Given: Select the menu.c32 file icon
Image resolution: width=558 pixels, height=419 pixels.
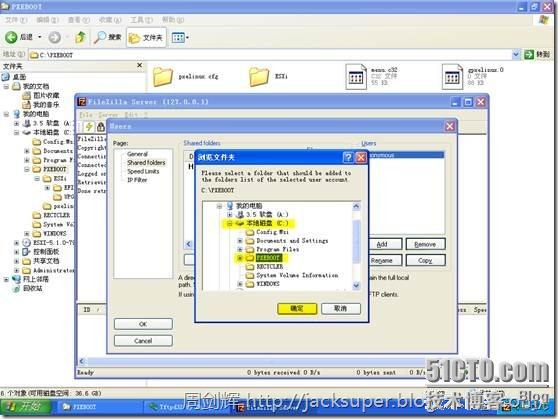Looking at the screenshot, I should tap(356, 77).
